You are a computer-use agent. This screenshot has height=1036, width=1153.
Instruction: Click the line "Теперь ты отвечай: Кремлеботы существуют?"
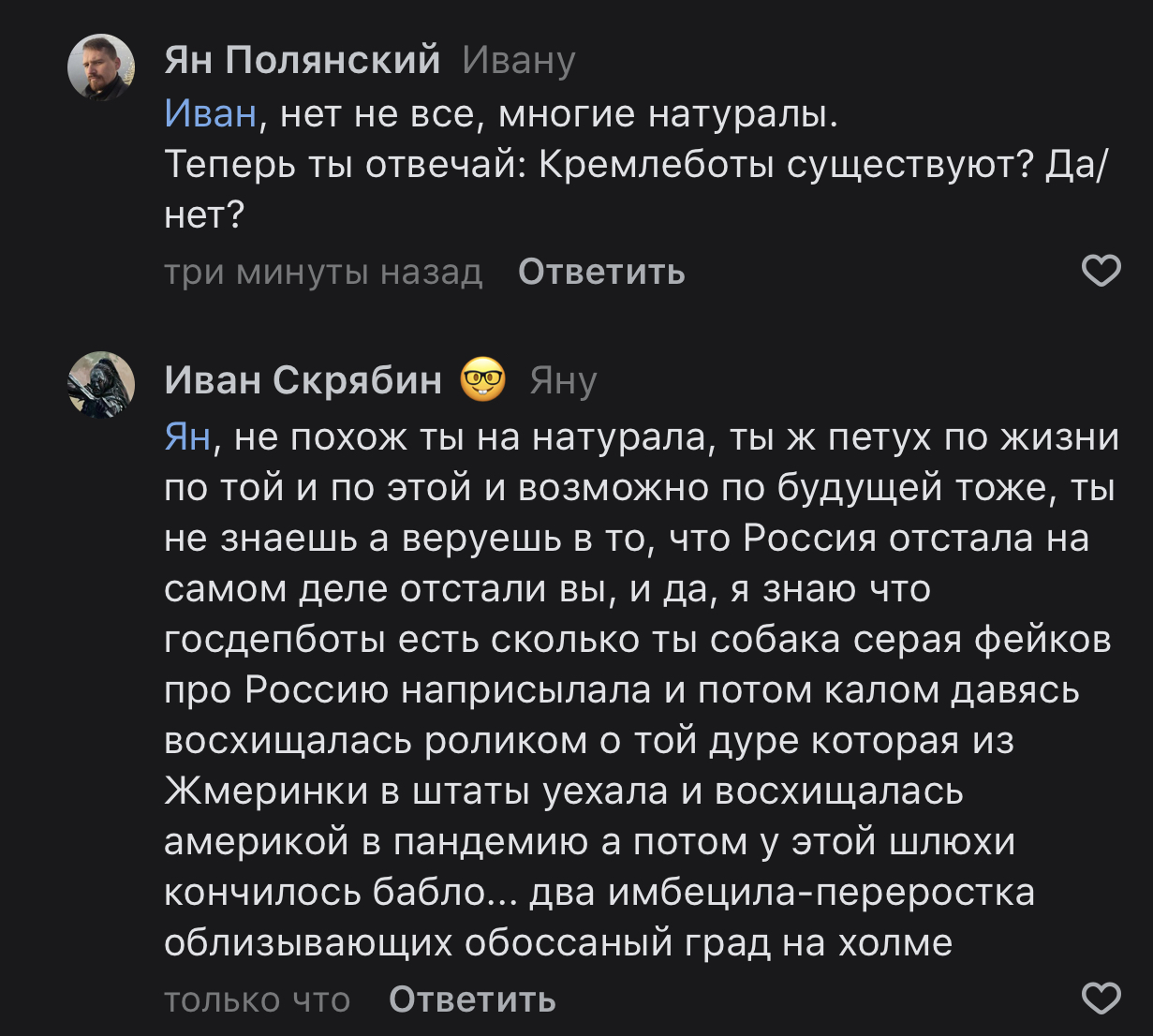(x=599, y=165)
